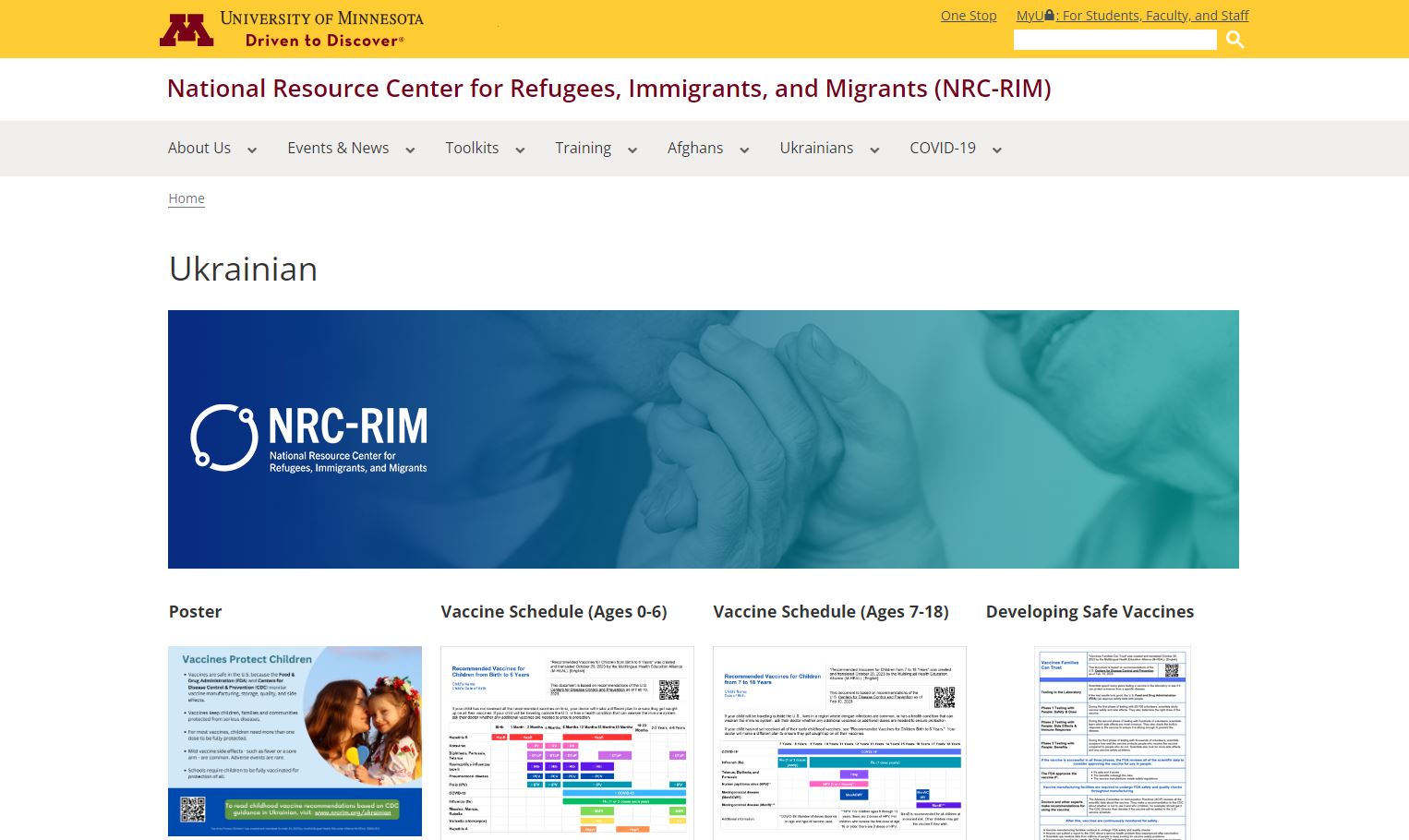Screen dimensions: 1409x840
Task: Expand the Toolkits dropdown chevron
Action: (x=520, y=150)
